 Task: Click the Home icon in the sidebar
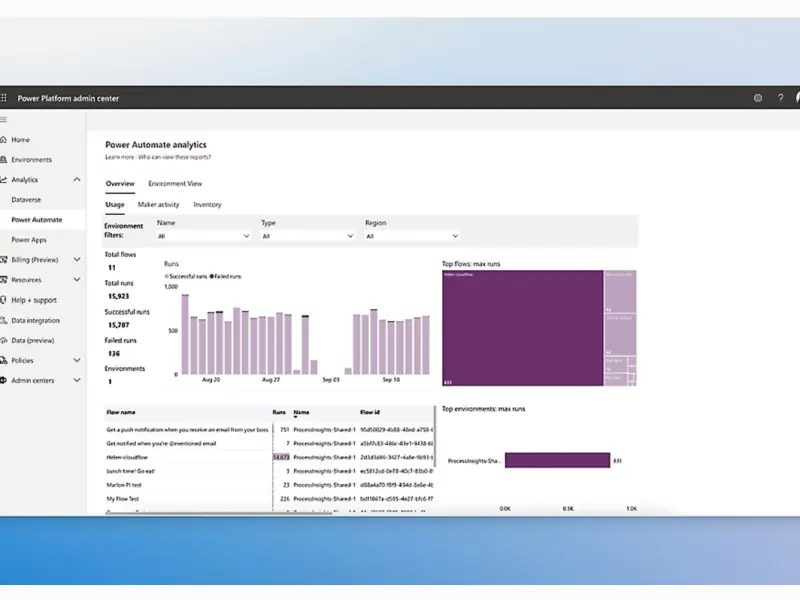(4, 140)
